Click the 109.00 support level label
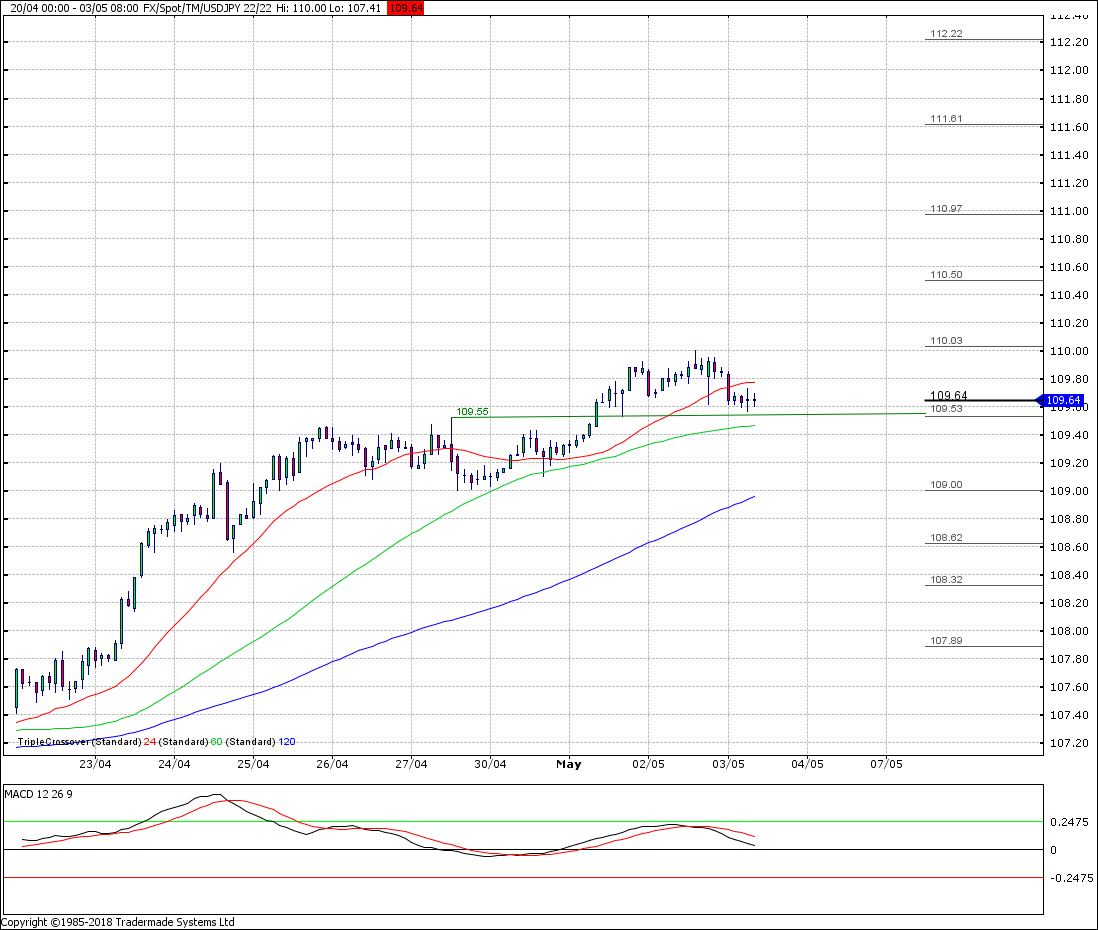1098x930 pixels. [946, 485]
